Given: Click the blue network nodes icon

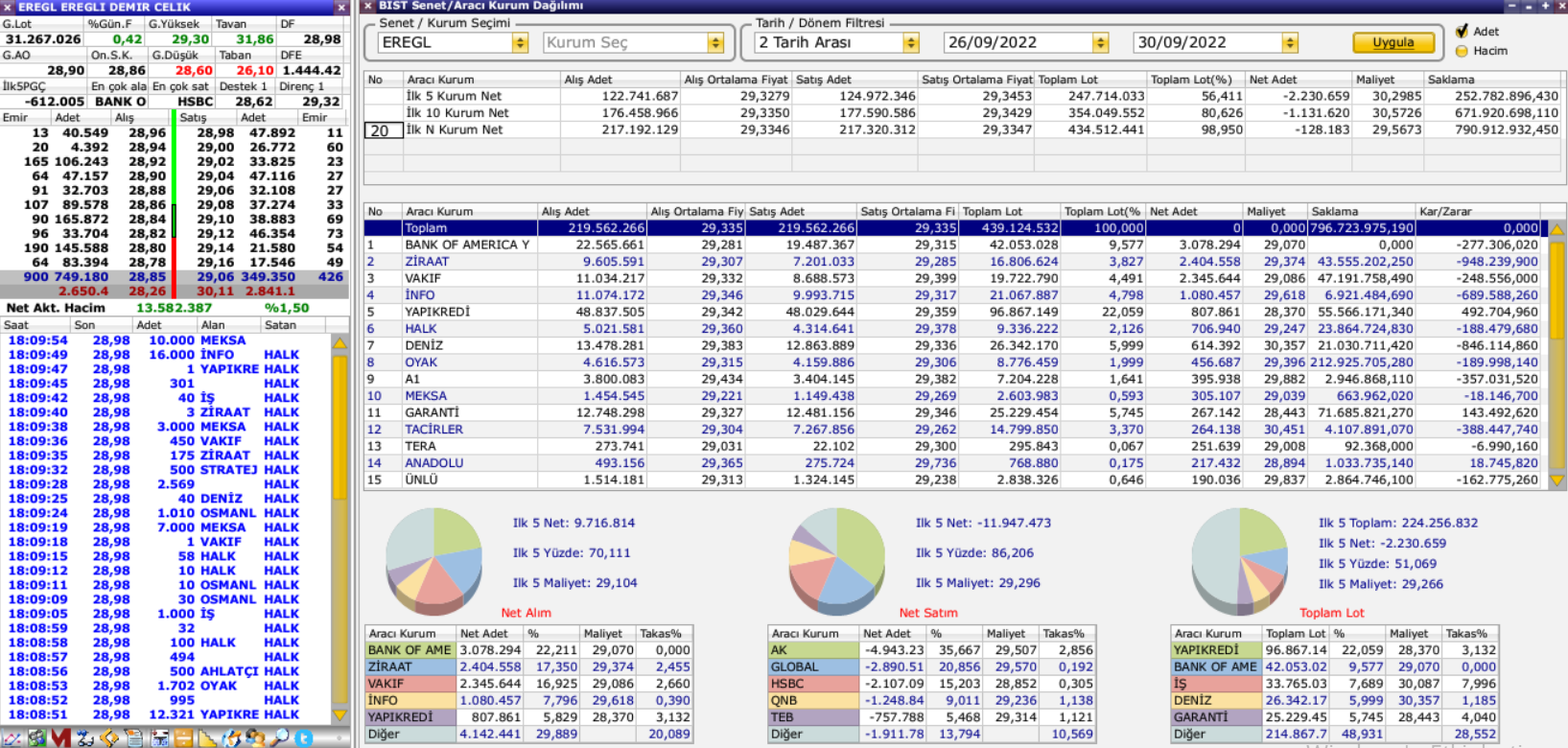Looking at the screenshot, I should pyautogui.click(x=85, y=738).
